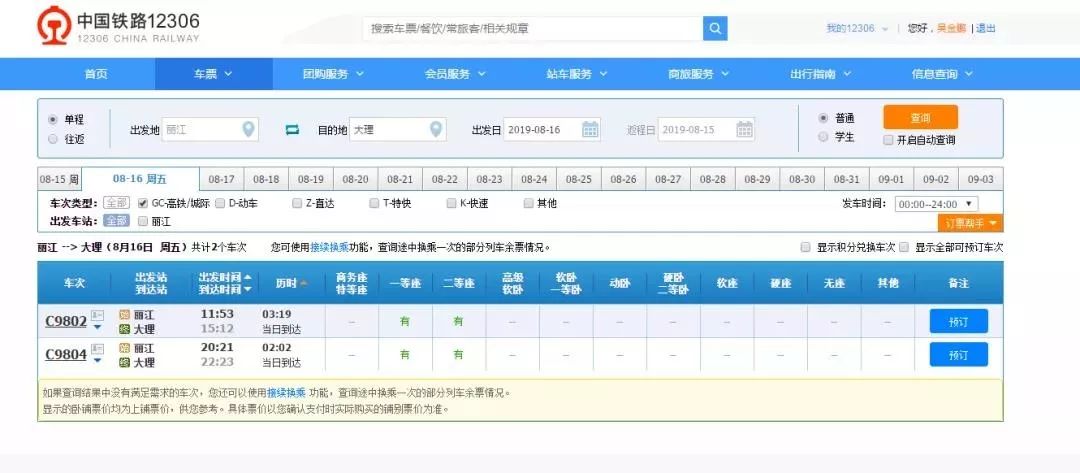Open 车票 navigation dropdown
This screenshot has width=1080, height=473.
214,74
